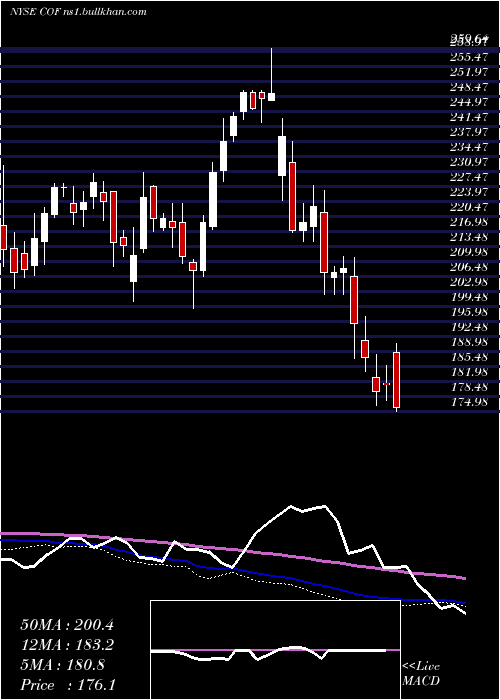Click the Price : 176.1 readout
Screen dimensions: 500x700
pyautogui.click(x=67, y=685)
